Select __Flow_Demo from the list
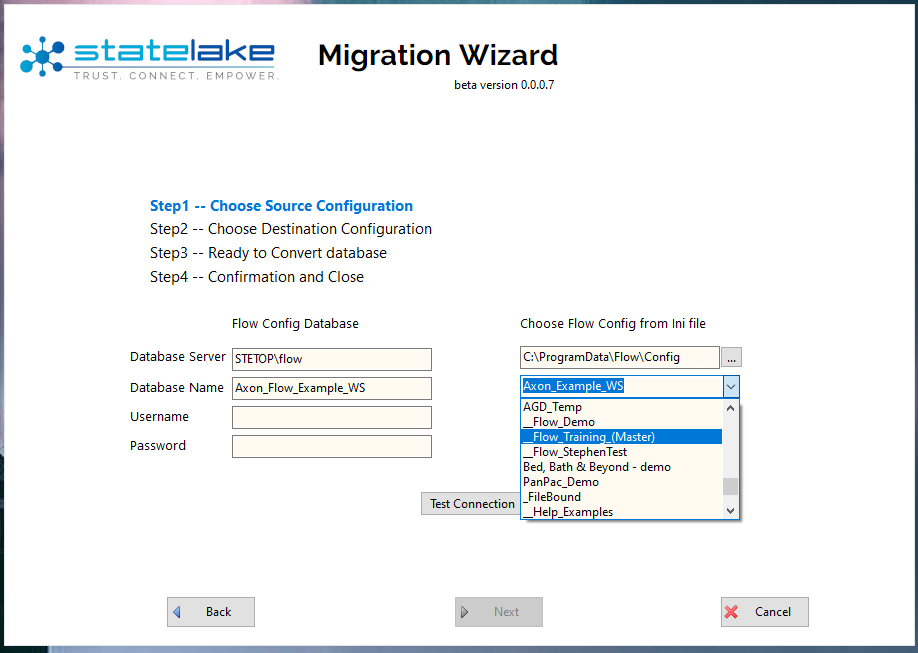918x653 pixels. [621, 422]
